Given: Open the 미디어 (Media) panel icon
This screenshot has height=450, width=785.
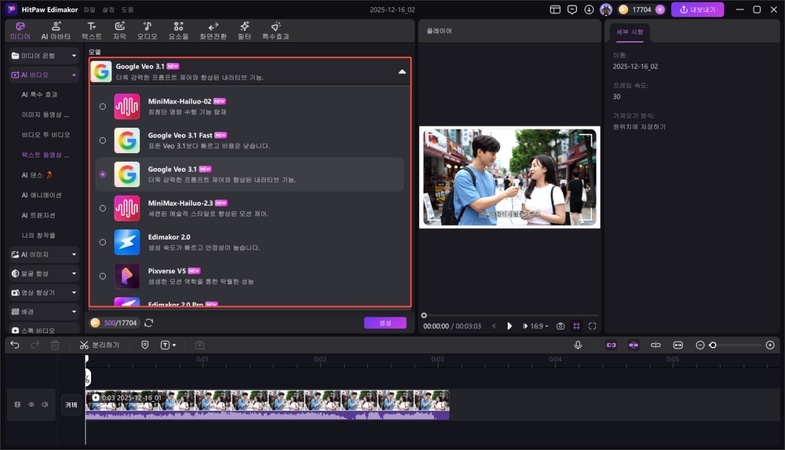Looking at the screenshot, I should [21, 31].
